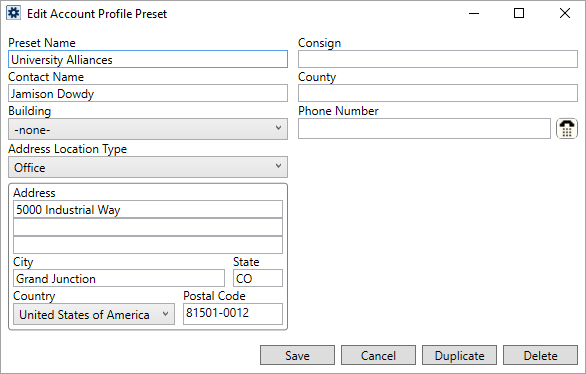The image size is (586, 374).
Task: Click the empty third Address line field
Action: (148, 245)
